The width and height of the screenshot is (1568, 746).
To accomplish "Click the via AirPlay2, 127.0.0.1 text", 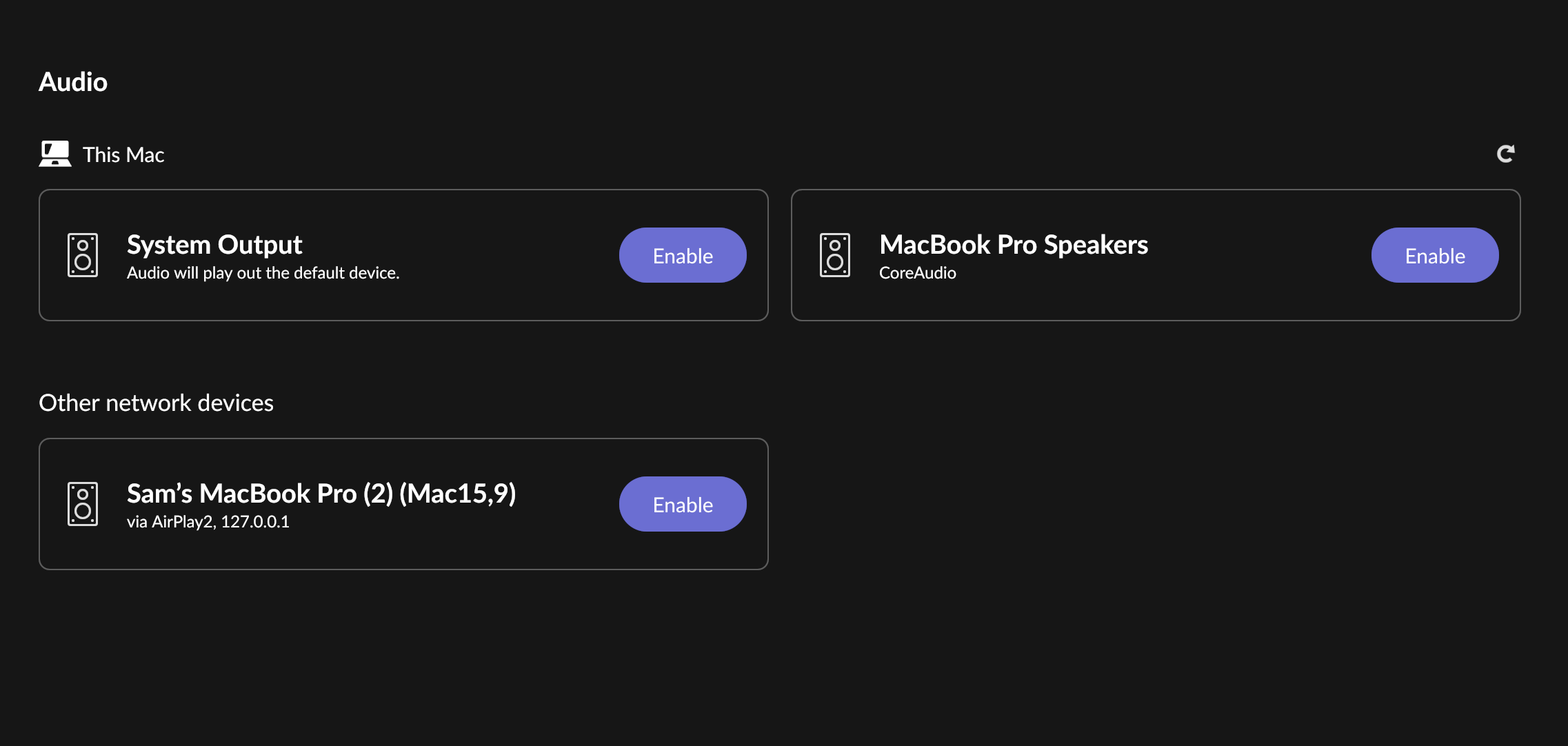I will 208,522.
